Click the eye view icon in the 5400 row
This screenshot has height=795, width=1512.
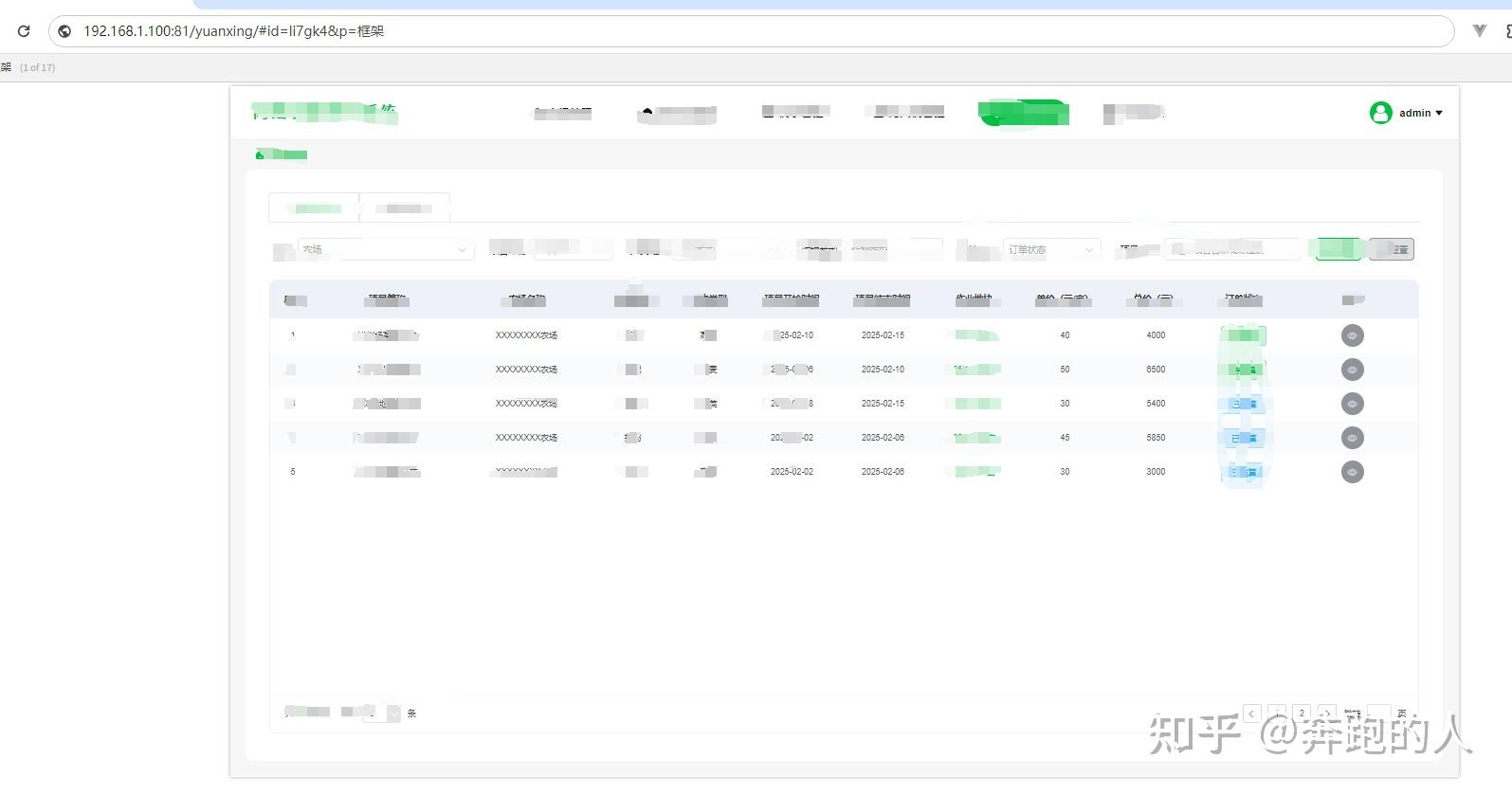click(1353, 404)
